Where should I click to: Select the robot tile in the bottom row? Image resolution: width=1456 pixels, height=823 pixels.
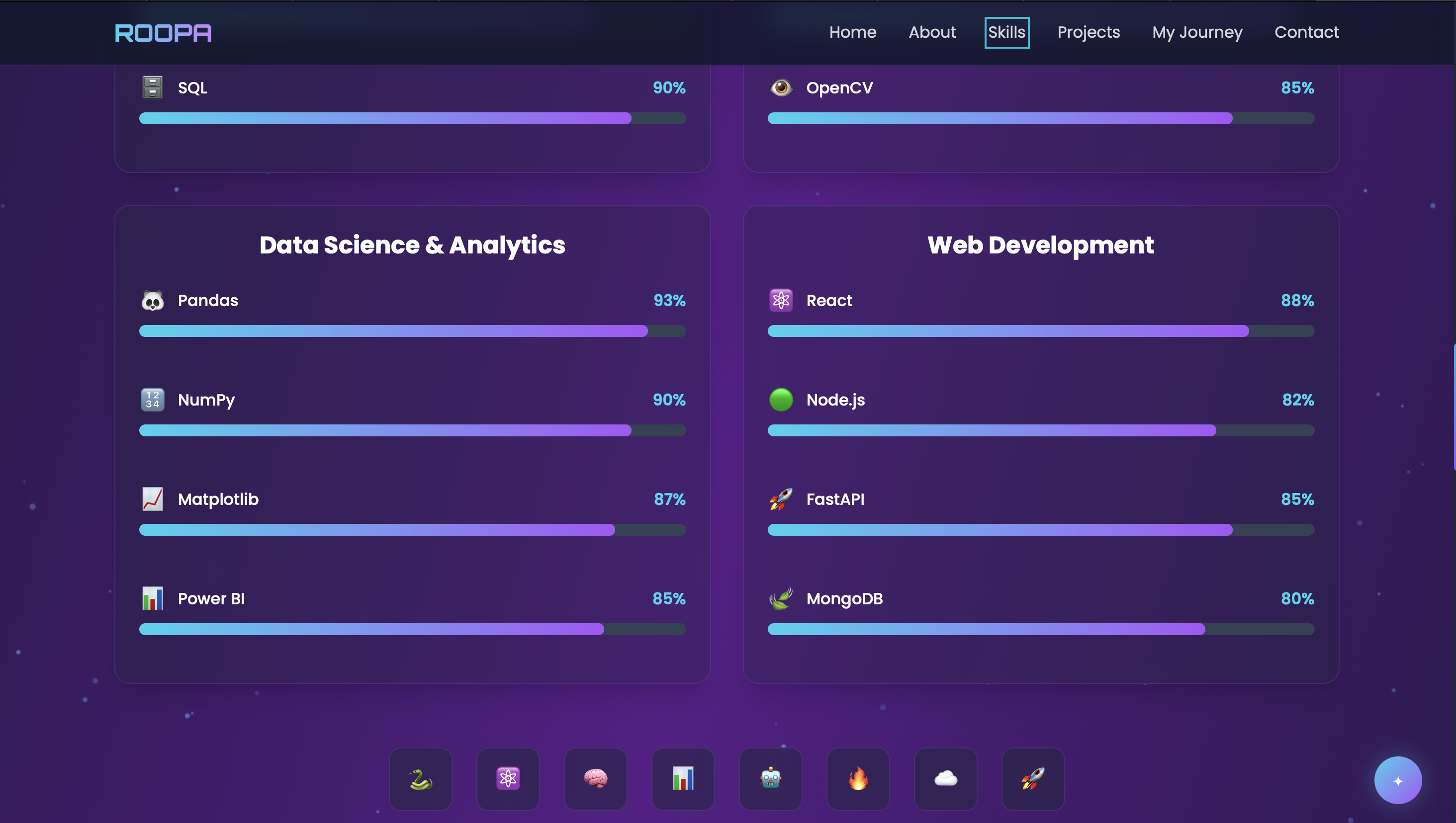coord(771,779)
